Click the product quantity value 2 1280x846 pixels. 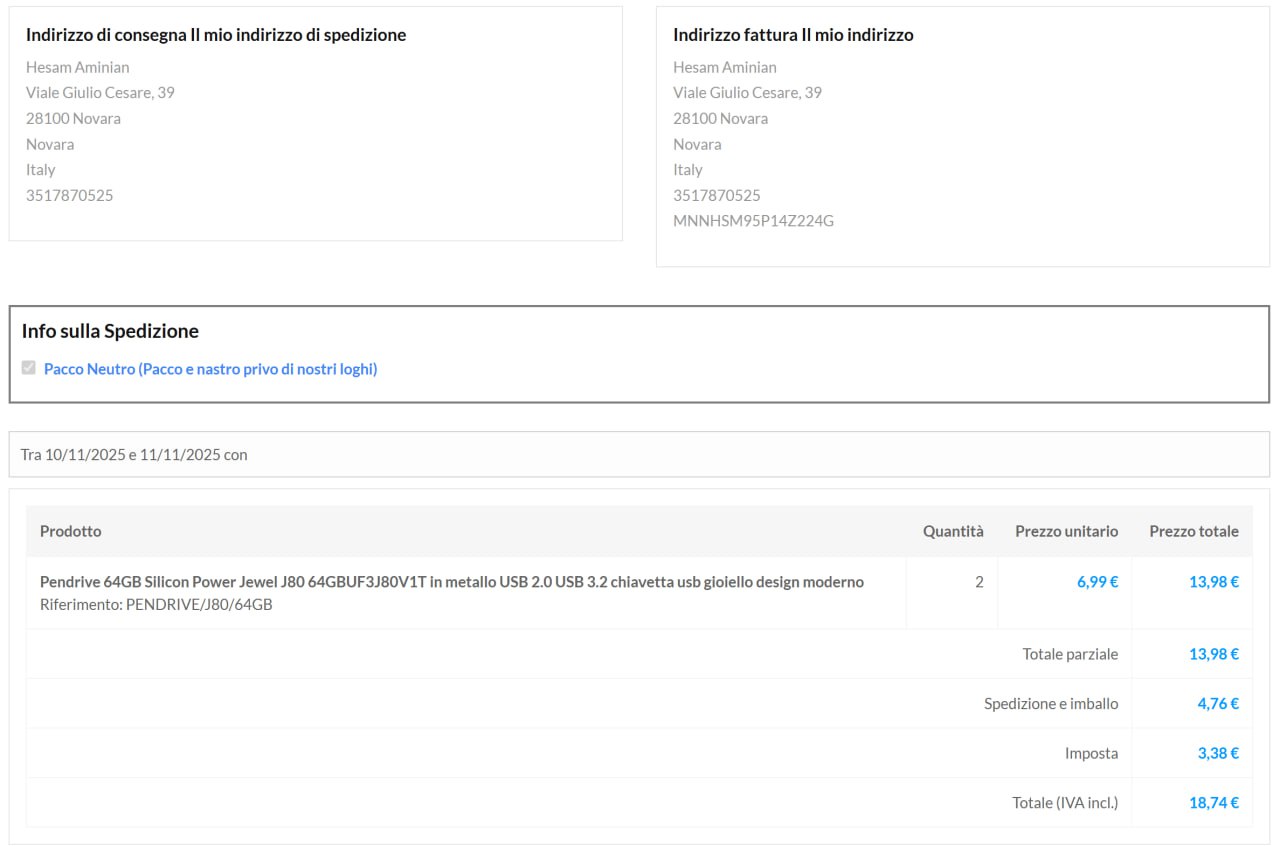pos(979,582)
